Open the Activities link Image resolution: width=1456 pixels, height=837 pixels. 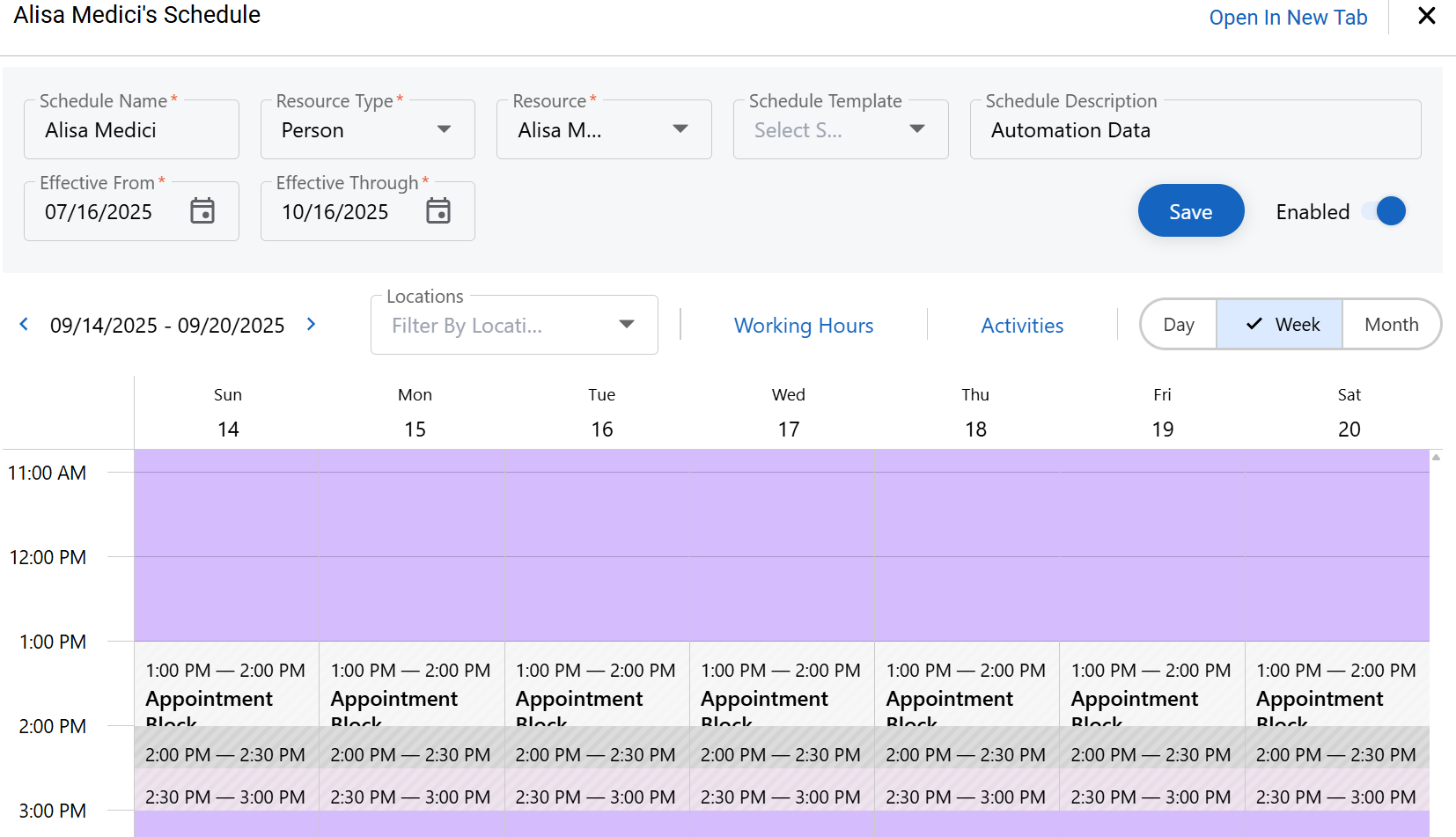tap(1022, 326)
